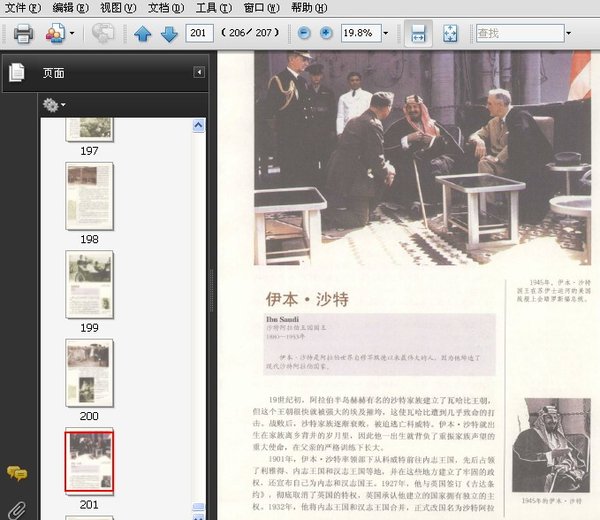Select page 197 thumbnail
This screenshot has width=600, height=520.
pos(90,130)
